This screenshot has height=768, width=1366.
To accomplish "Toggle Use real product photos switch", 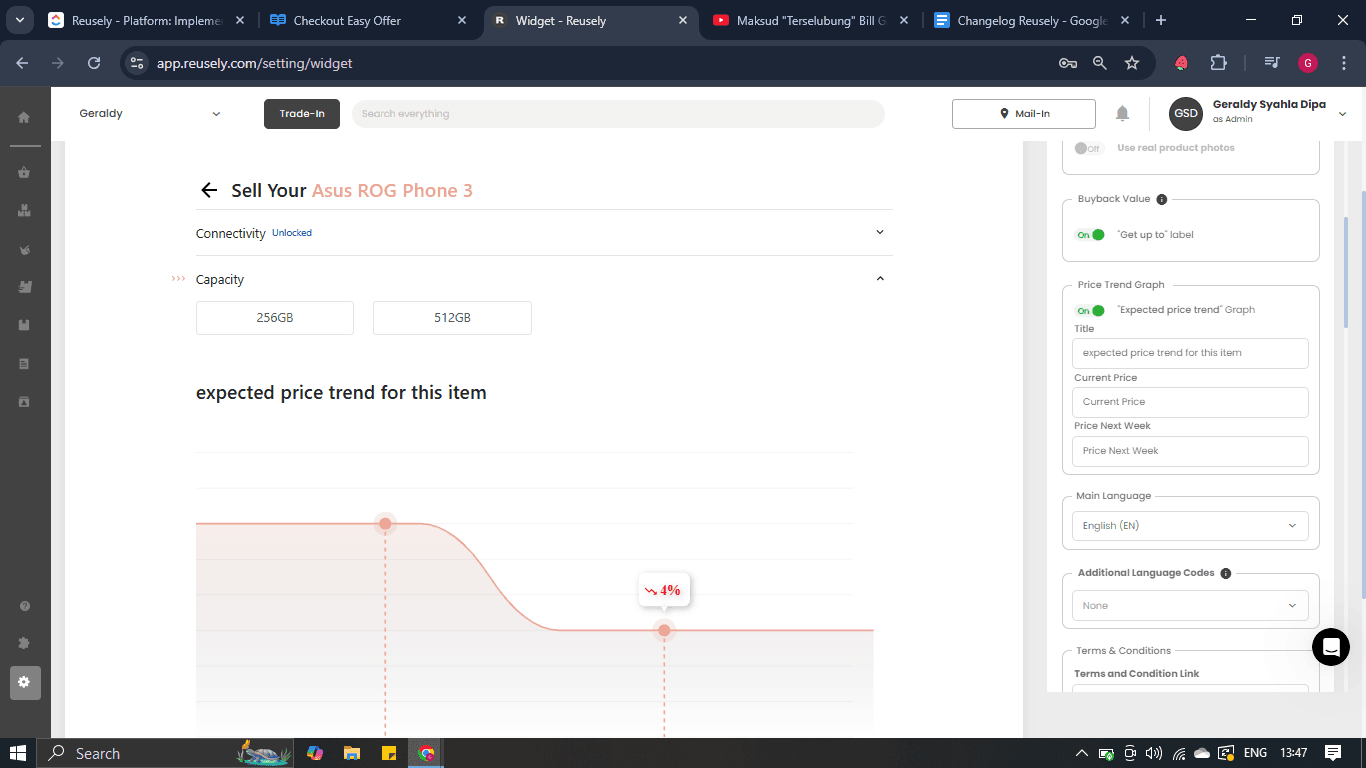I will tap(1087, 148).
